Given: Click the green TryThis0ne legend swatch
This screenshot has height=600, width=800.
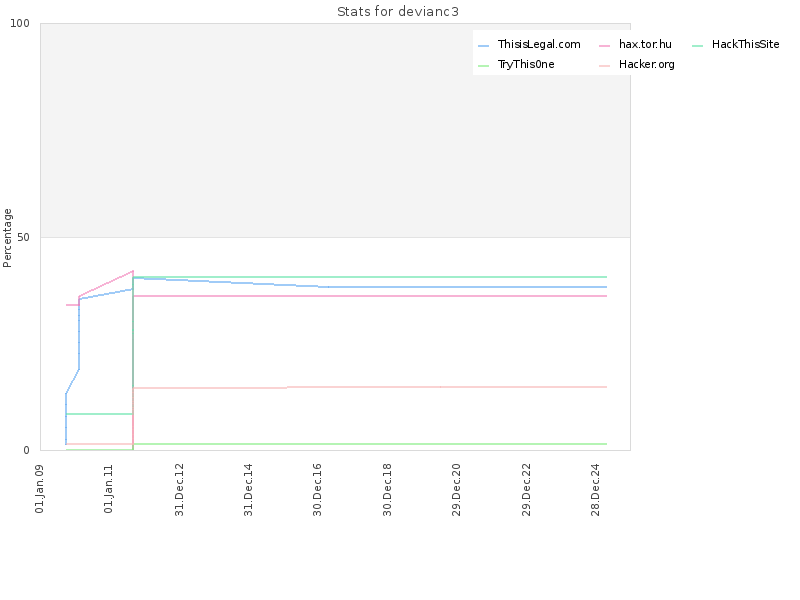Looking at the screenshot, I should coord(484,66).
